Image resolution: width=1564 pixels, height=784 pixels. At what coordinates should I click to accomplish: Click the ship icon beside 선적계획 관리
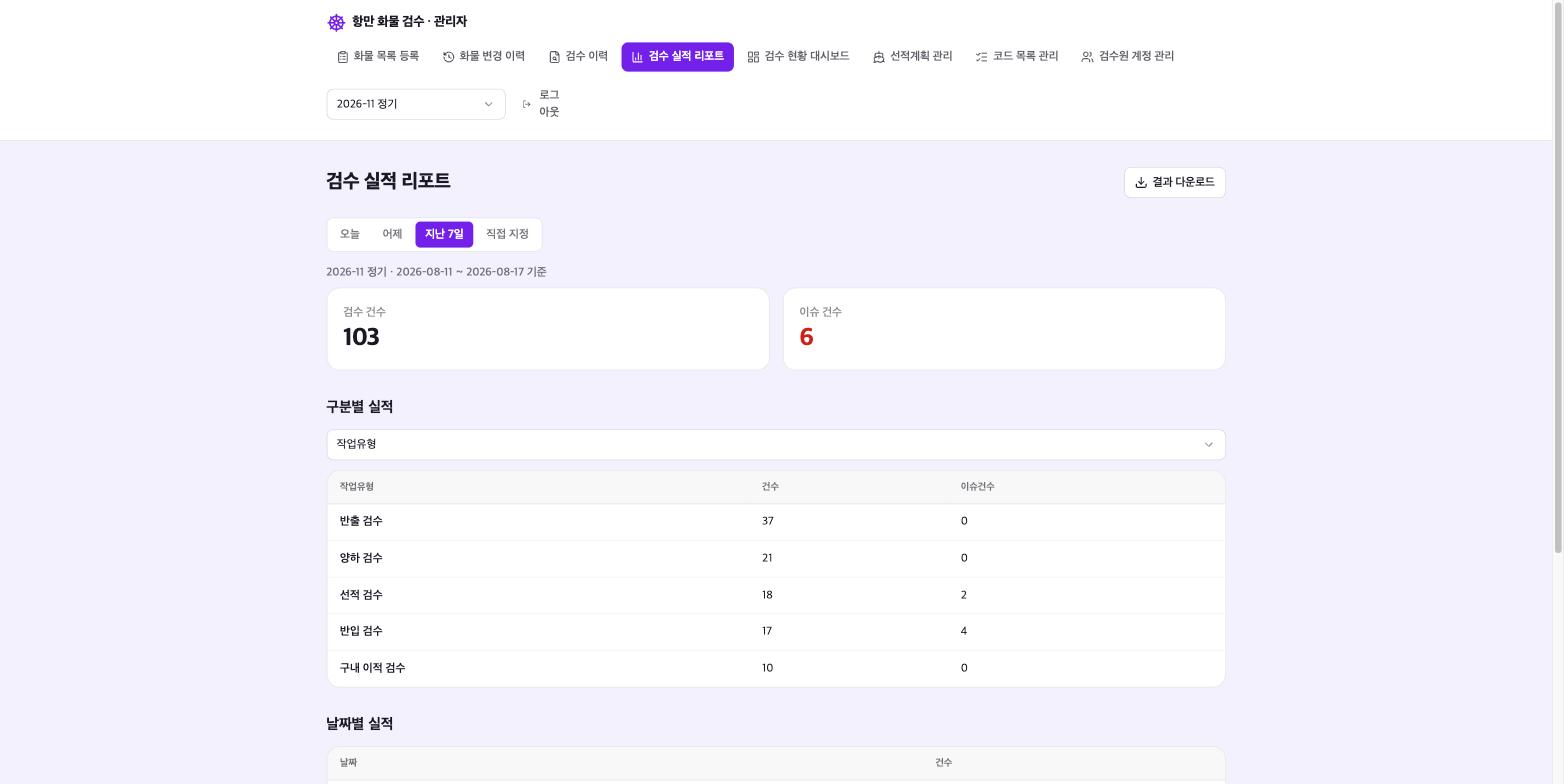tap(879, 57)
